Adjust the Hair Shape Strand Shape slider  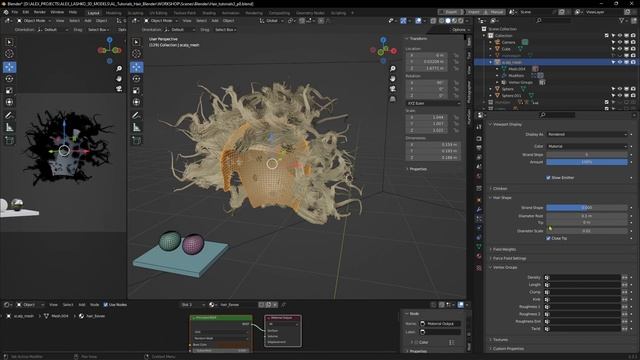click(587, 208)
